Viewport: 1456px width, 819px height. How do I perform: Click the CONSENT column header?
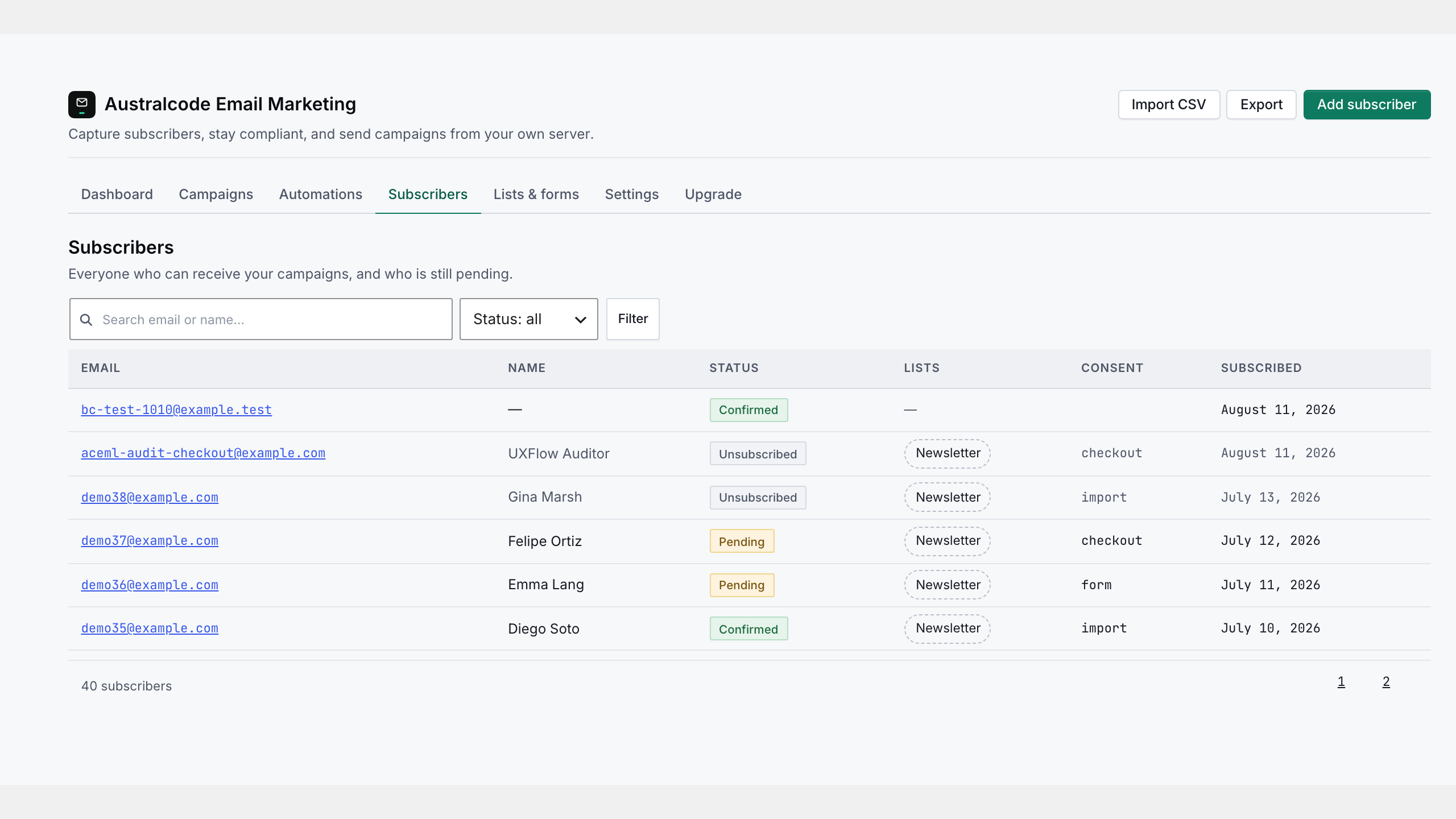(1112, 368)
